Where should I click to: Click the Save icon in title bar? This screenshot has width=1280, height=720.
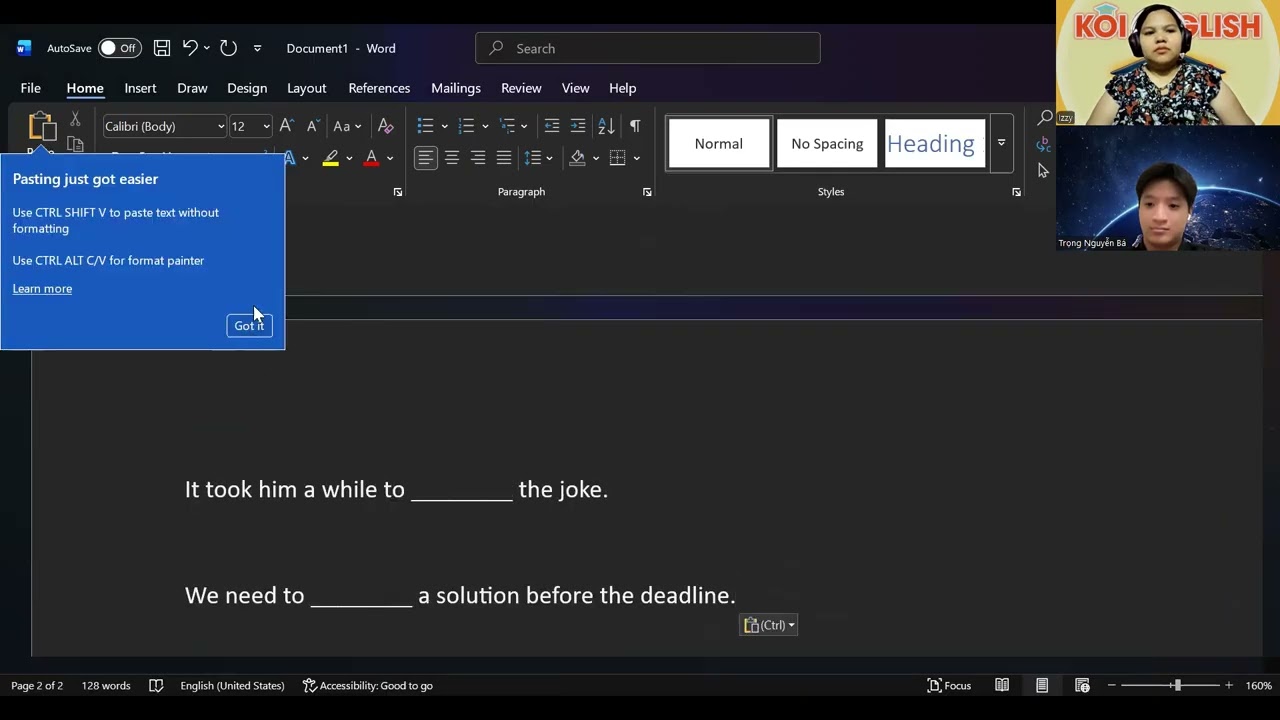(162, 48)
